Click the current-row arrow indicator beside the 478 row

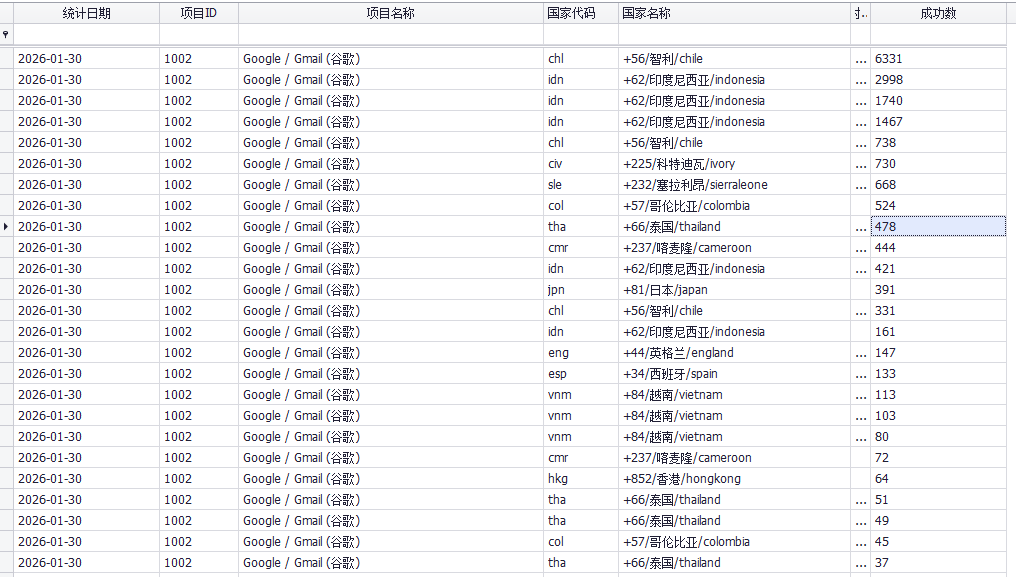point(6,226)
